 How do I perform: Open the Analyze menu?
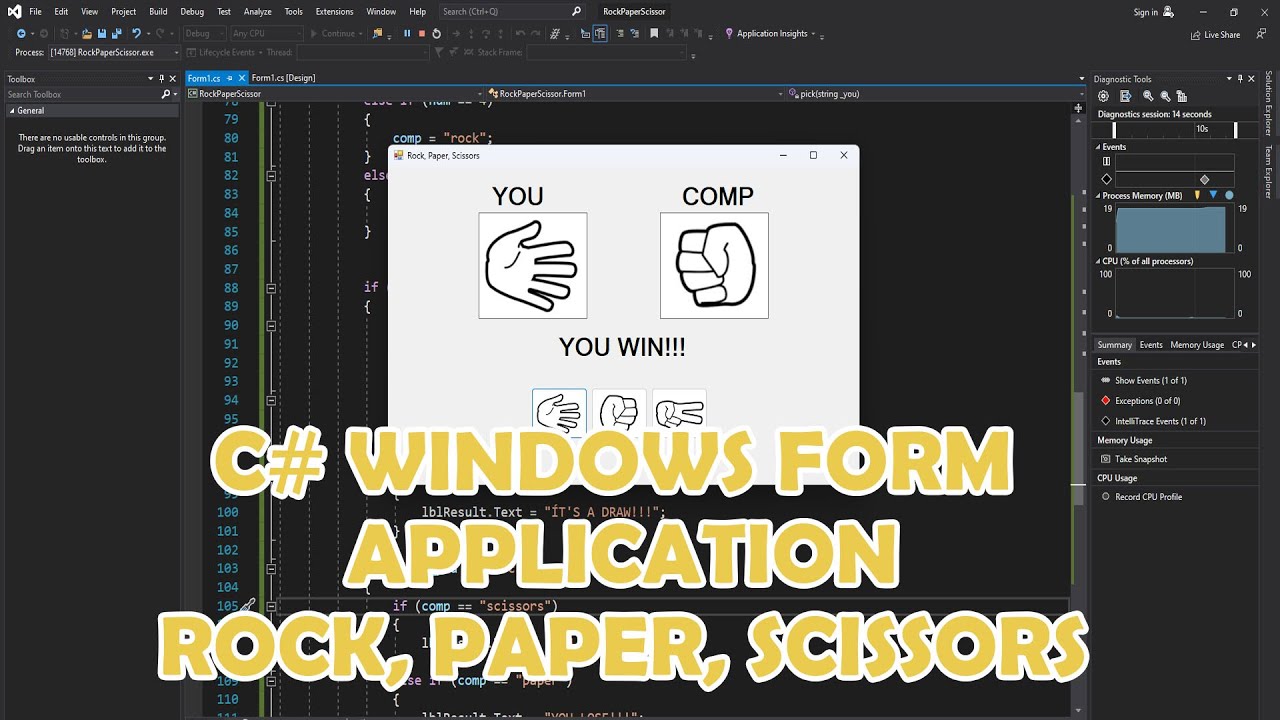point(258,12)
